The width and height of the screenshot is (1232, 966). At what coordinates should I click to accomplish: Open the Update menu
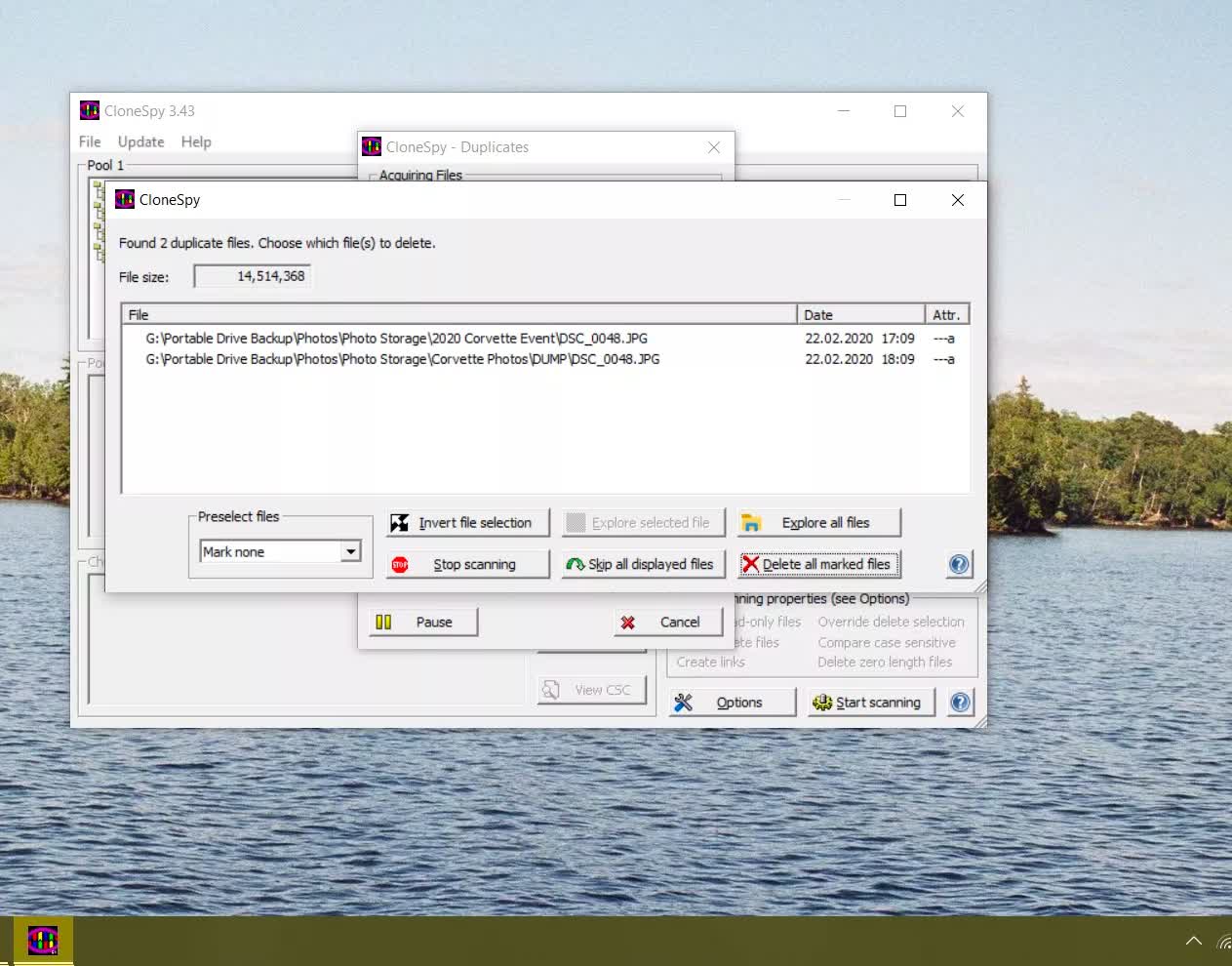point(140,142)
